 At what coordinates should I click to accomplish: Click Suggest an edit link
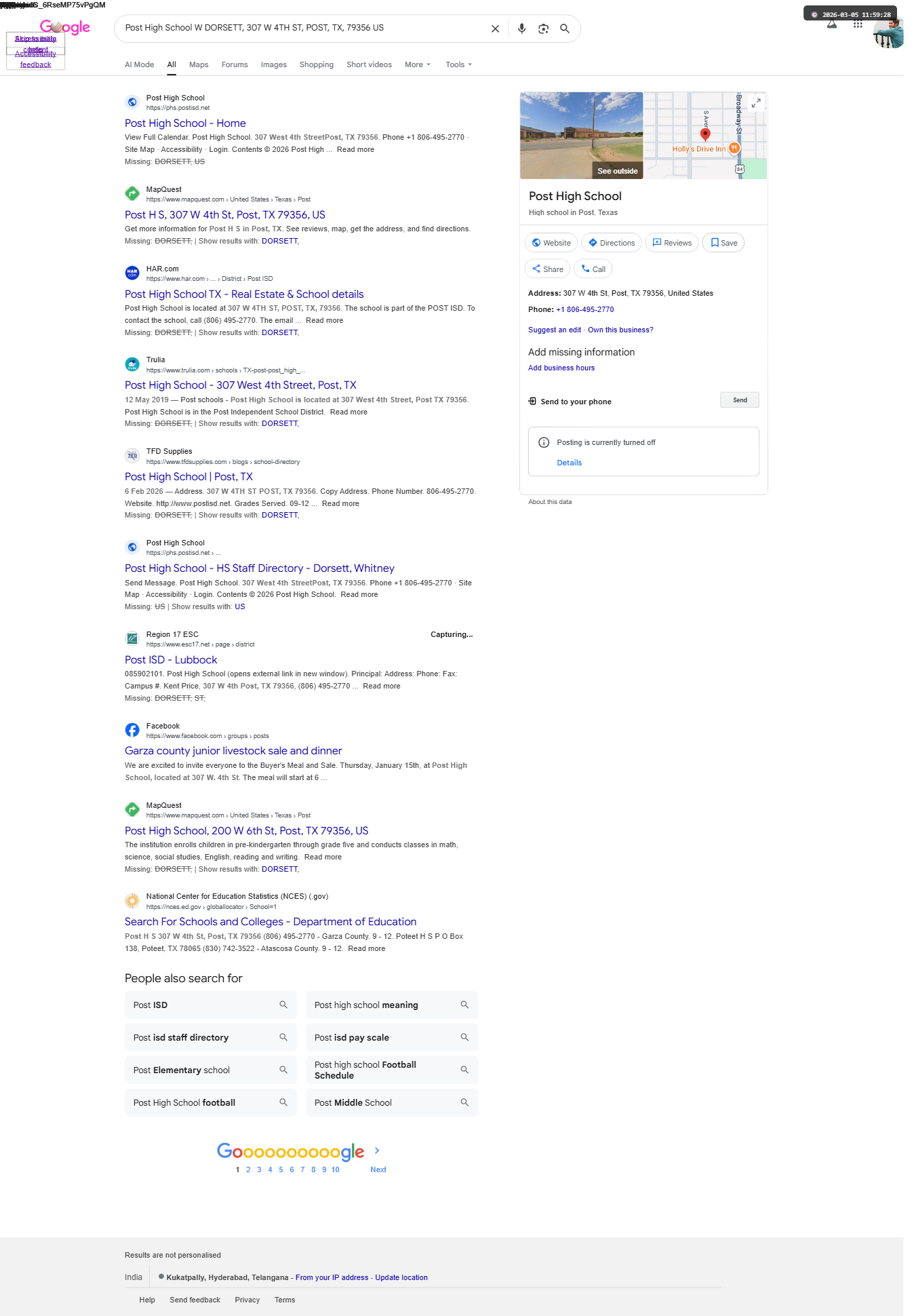(555, 330)
